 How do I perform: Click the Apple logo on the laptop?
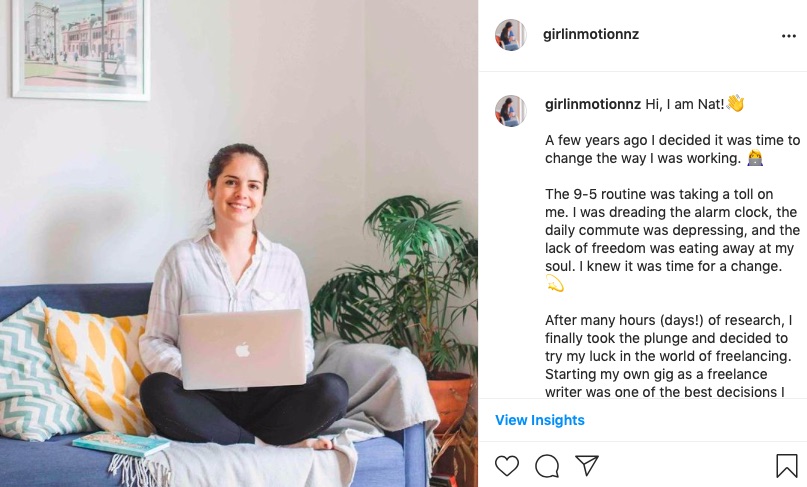coord(242,350)
